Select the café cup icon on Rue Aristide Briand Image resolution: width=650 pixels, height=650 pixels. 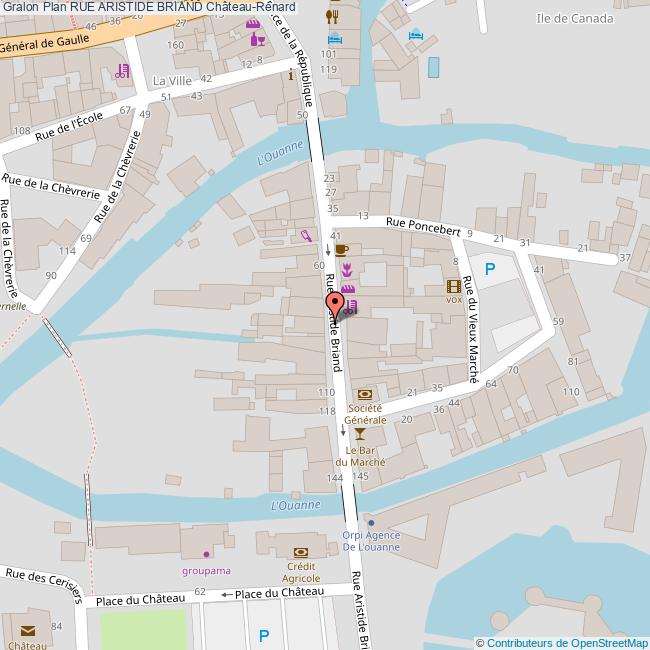point(342,250)
